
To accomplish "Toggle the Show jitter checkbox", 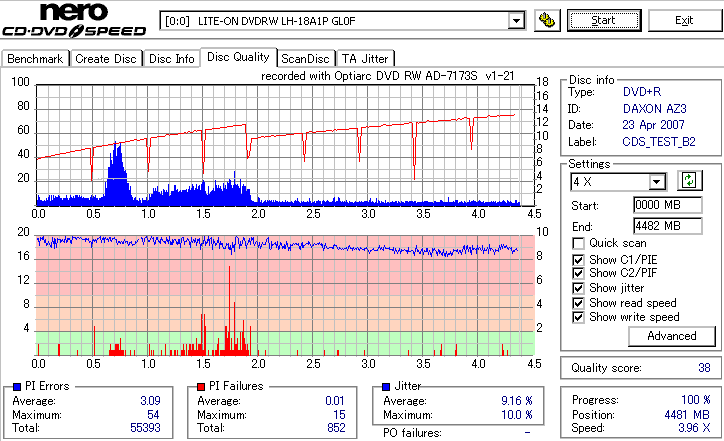I will (578, 288).
